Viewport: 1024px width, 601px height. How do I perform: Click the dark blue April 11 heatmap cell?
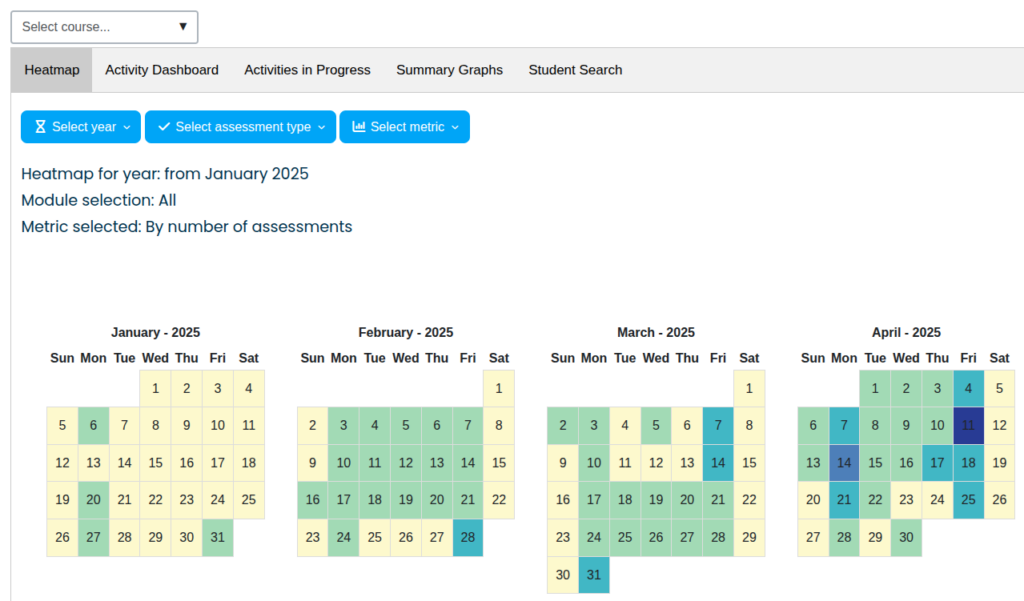pyautogui.click(x=968, y=425)
